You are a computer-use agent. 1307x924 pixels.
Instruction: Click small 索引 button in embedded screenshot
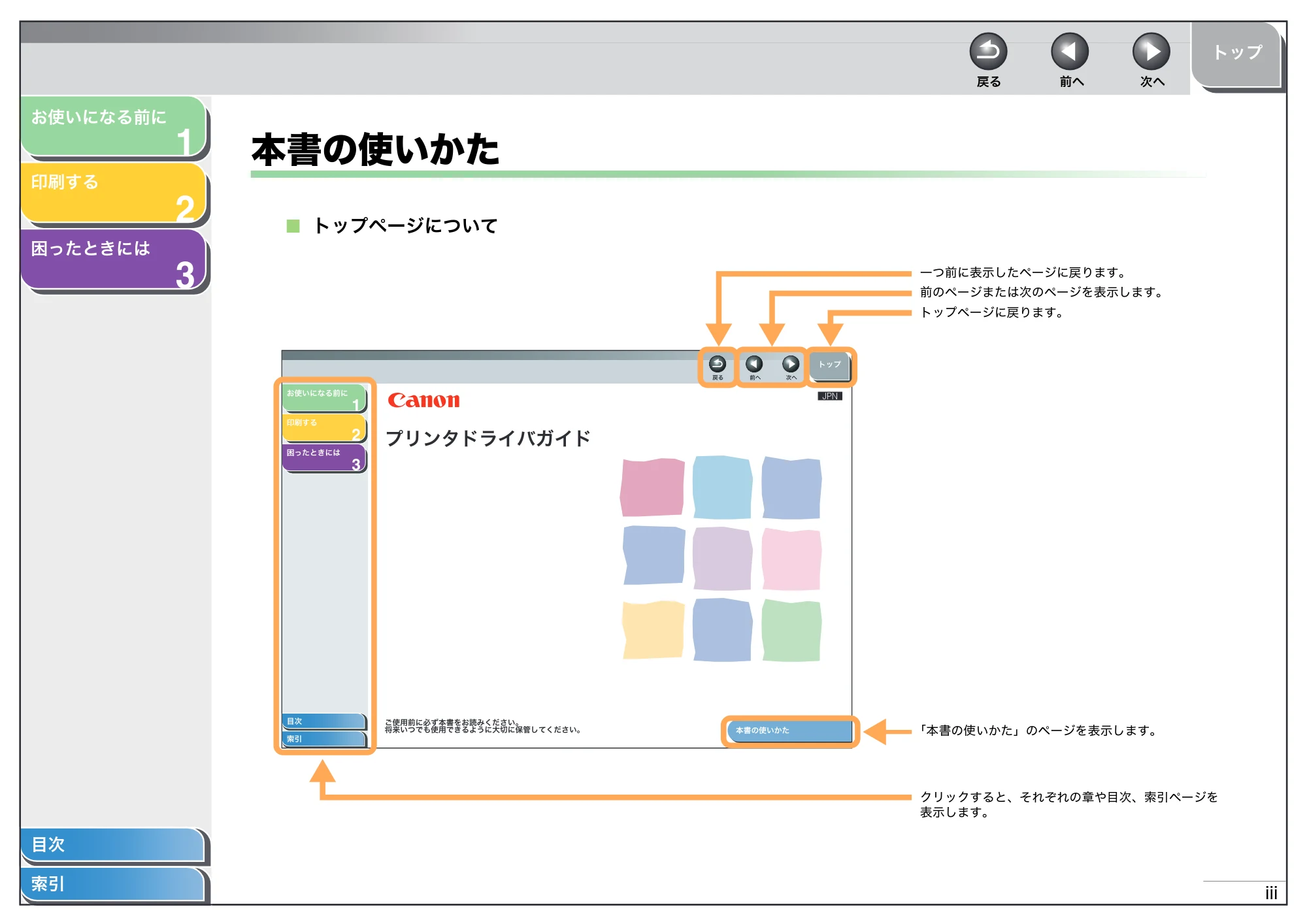(323, 739)
